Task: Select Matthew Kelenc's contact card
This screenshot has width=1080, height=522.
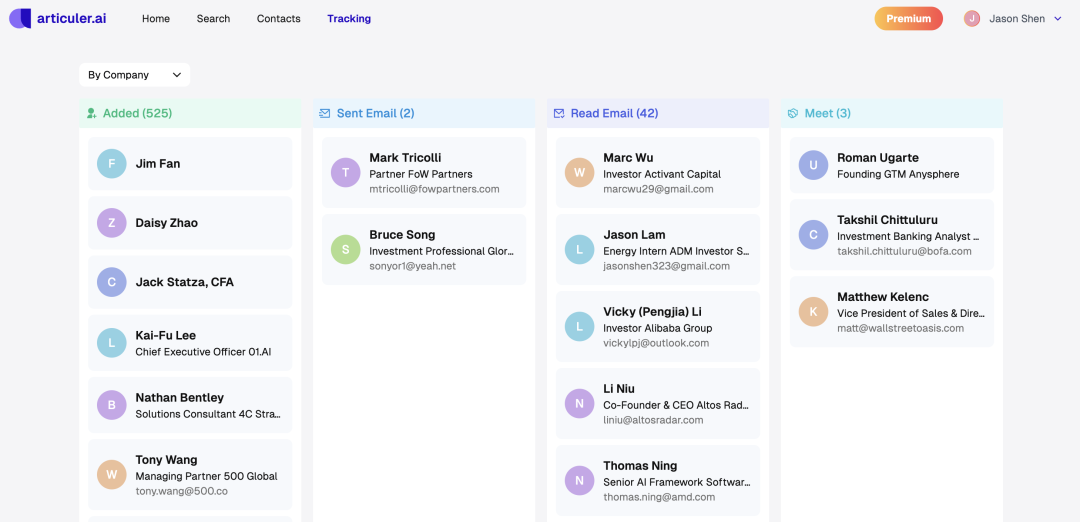Action: coord(892,312)
